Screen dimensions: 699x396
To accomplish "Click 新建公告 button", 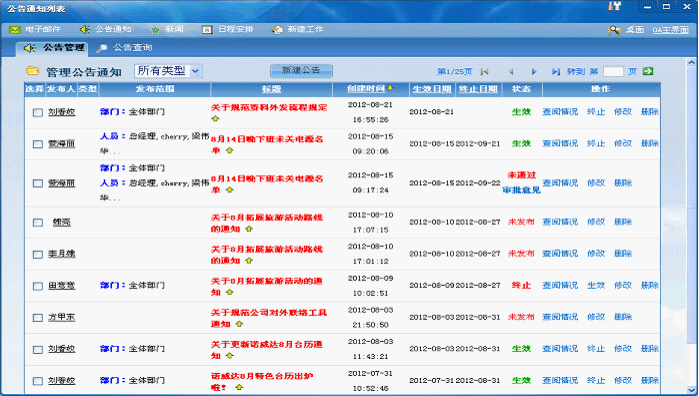I will pyautogui.click(x=301, y=70).
